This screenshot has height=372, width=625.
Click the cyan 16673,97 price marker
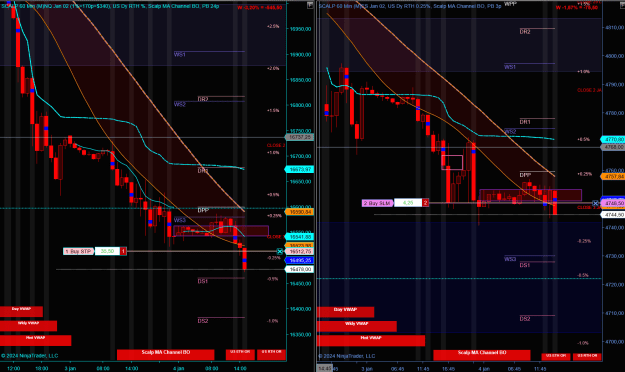[x=300, y=169]
